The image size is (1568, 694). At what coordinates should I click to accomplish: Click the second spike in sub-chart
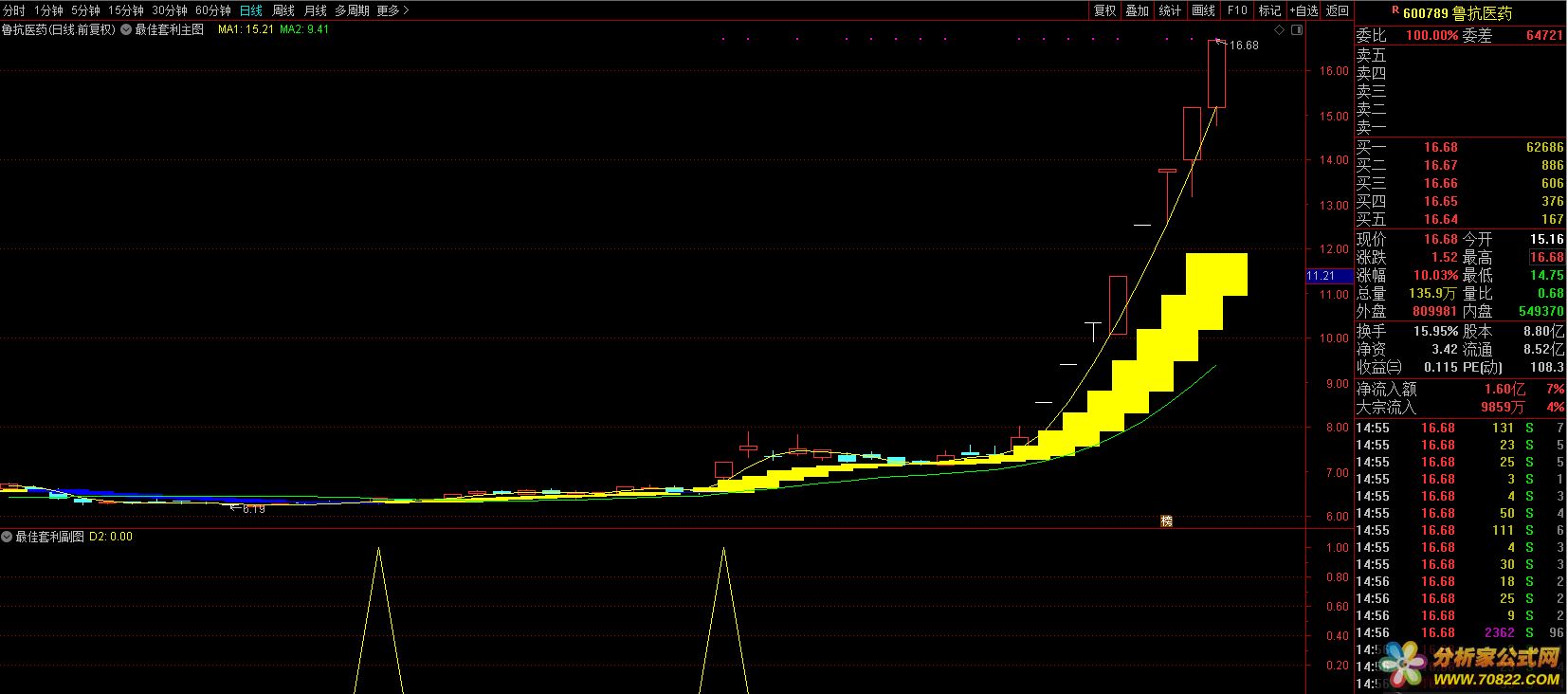(724, 620)
